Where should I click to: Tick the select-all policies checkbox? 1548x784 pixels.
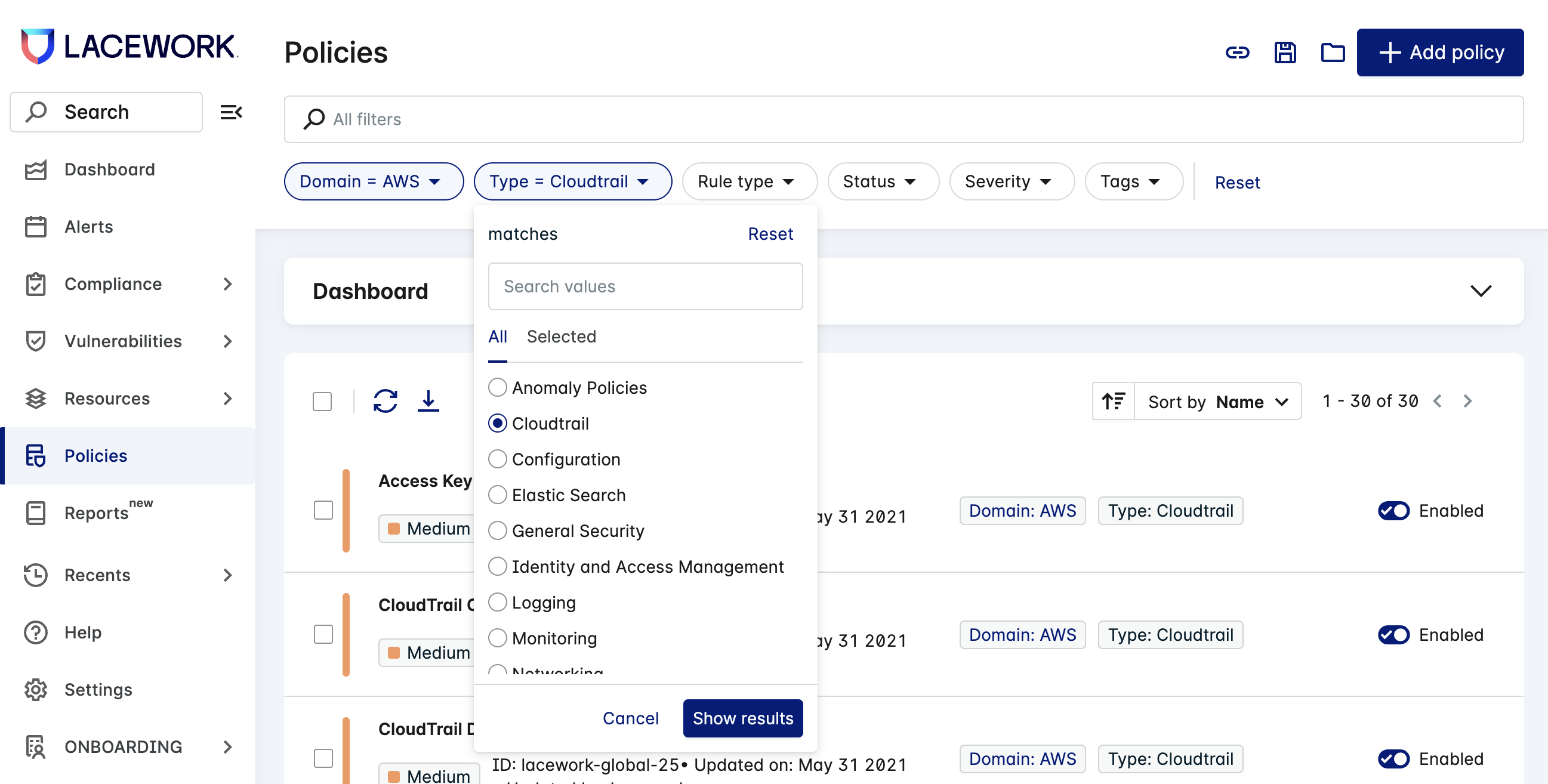[322, 402]
